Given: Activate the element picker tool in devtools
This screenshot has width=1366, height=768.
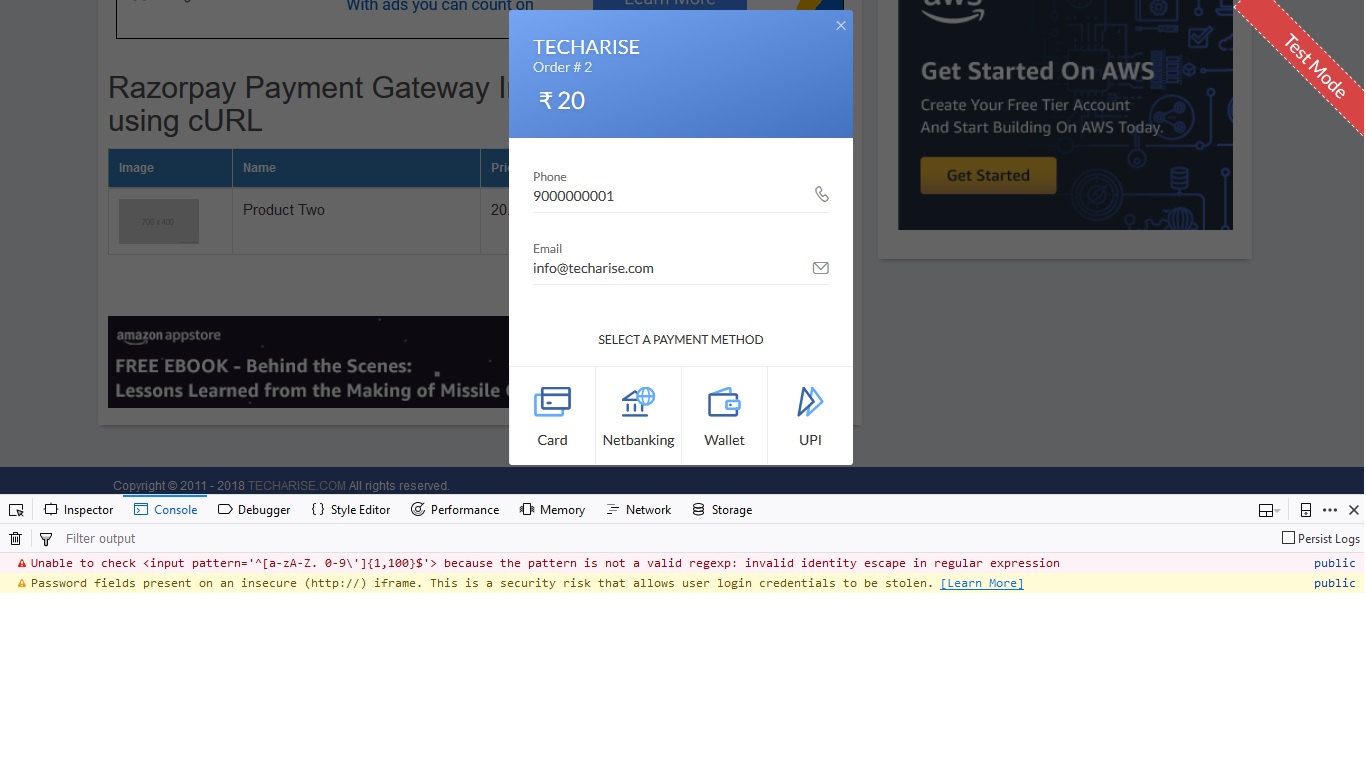Looking at the screenshot, I should point(16,510).
